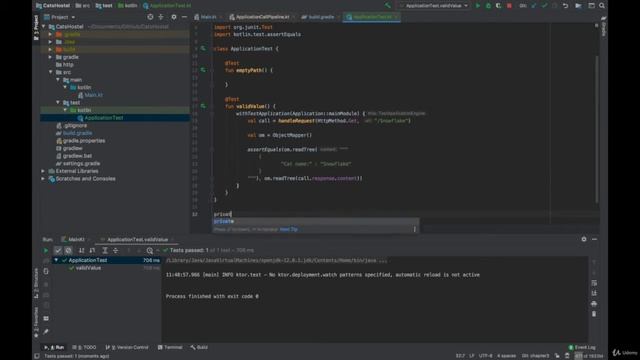640x360 pixels.
Task: Collapse the main folder
Action: [58, 80]
